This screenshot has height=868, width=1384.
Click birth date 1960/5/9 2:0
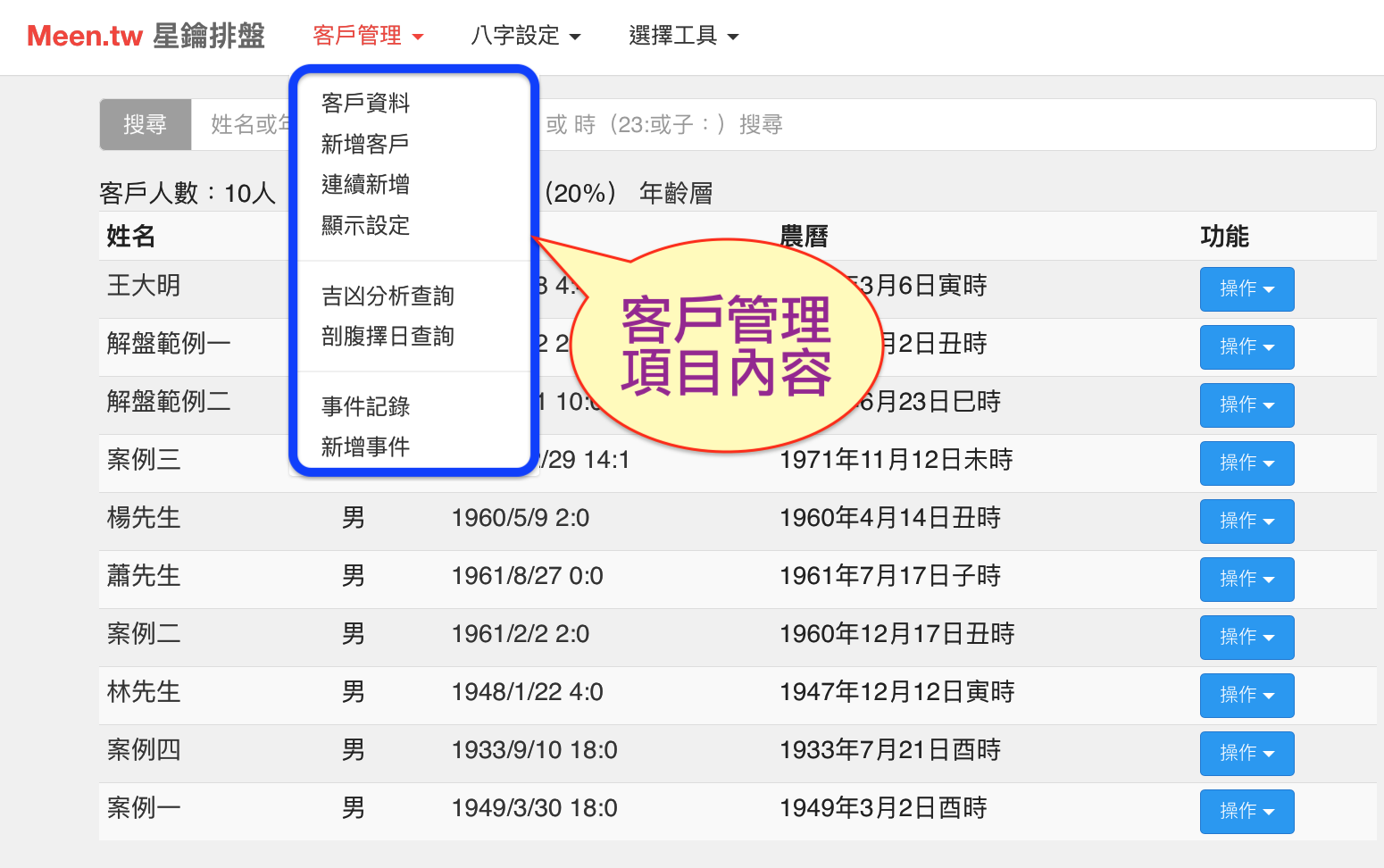click(x=521, y=518)
